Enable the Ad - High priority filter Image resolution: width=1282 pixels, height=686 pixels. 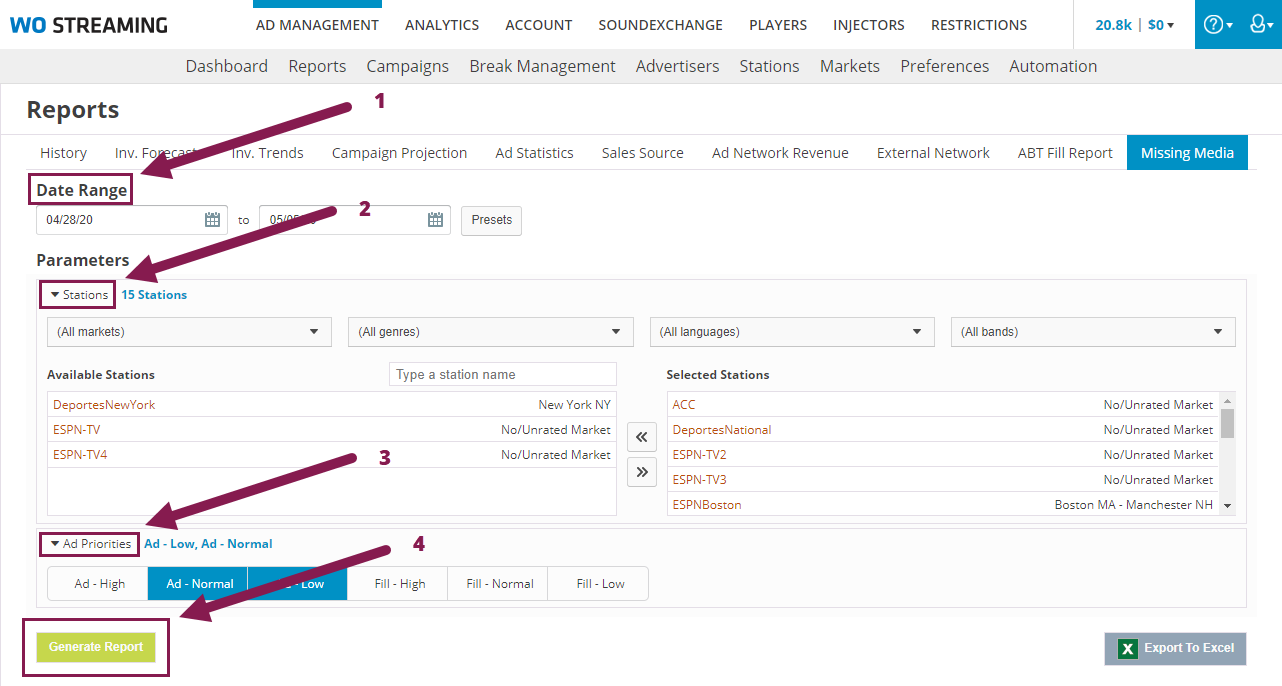coord(97,583)
